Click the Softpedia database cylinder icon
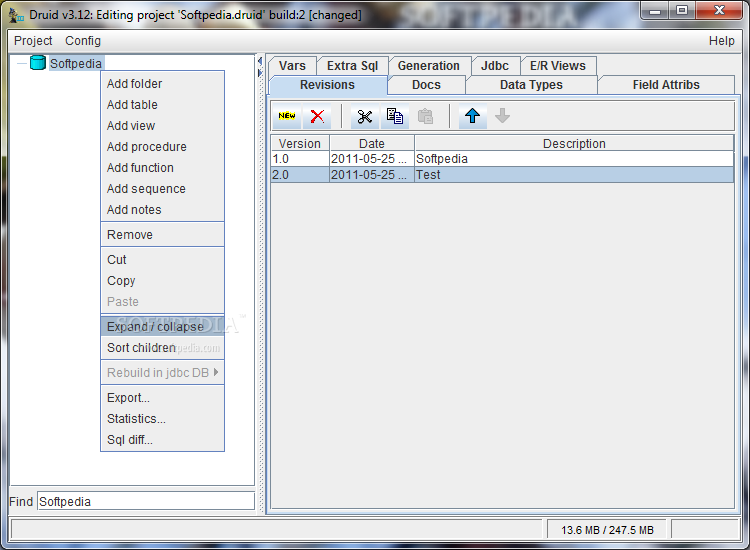Screen dimensions: 750x550 pos(38,63)
